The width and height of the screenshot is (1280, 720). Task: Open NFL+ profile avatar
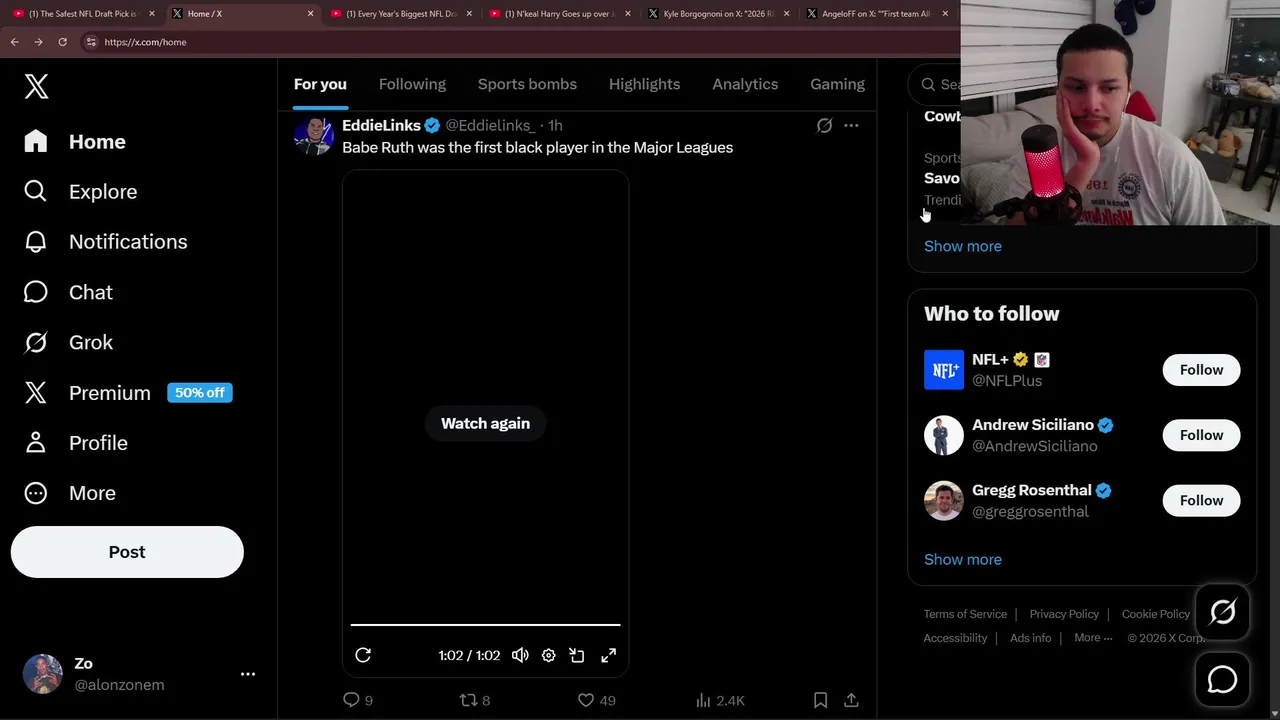pyautogui.click(x=943, y=370)
